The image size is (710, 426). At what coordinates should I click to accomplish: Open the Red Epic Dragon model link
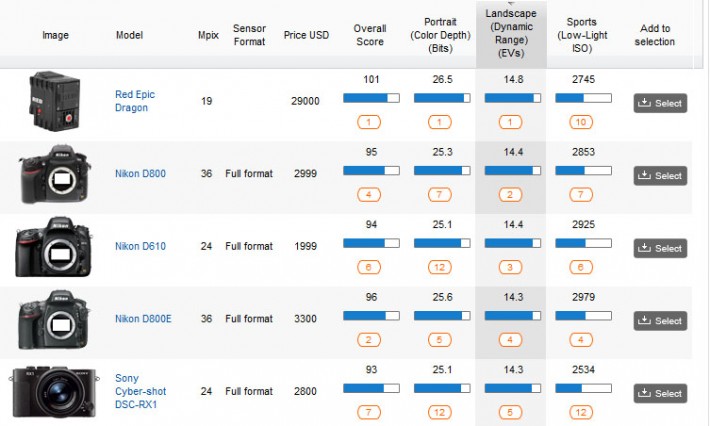[135, 101]
